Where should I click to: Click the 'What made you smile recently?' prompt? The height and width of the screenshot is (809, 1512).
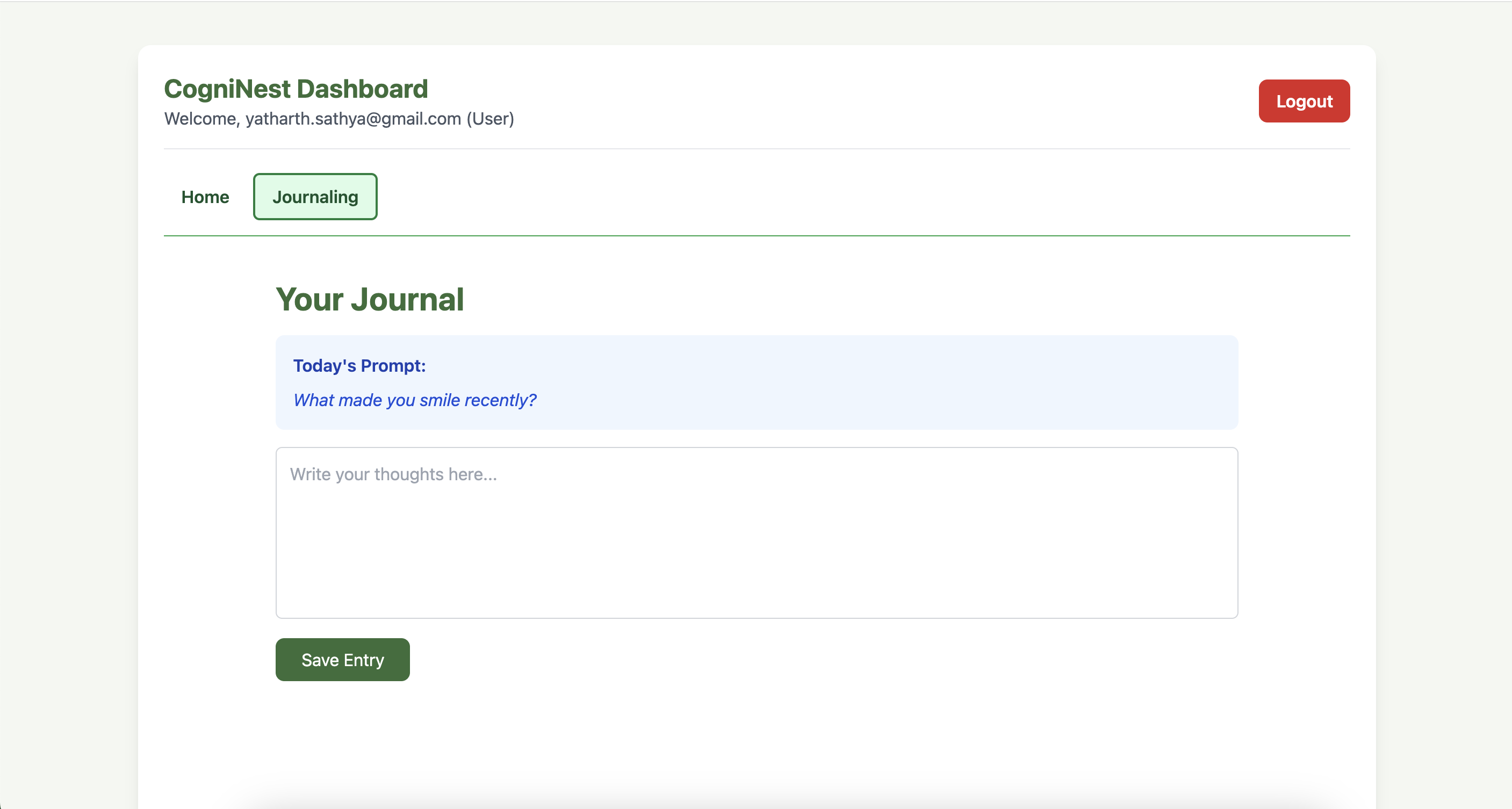414,400
